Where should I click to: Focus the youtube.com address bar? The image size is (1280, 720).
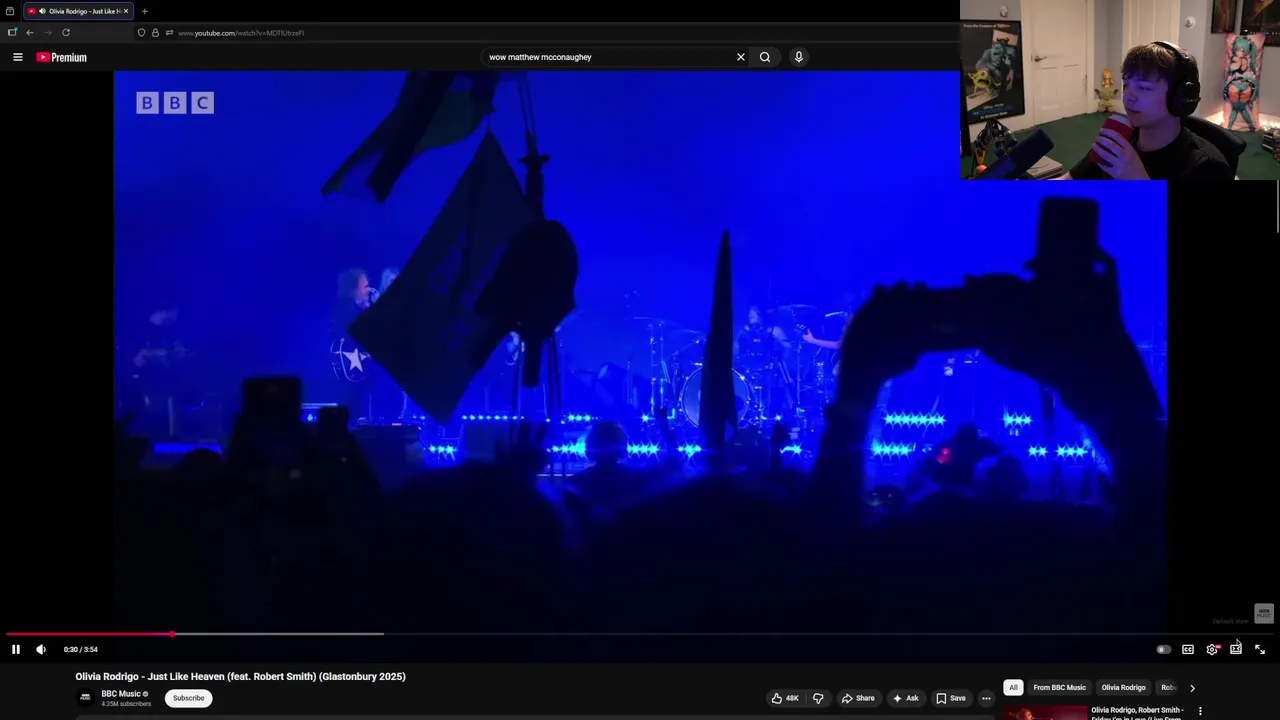240,33
